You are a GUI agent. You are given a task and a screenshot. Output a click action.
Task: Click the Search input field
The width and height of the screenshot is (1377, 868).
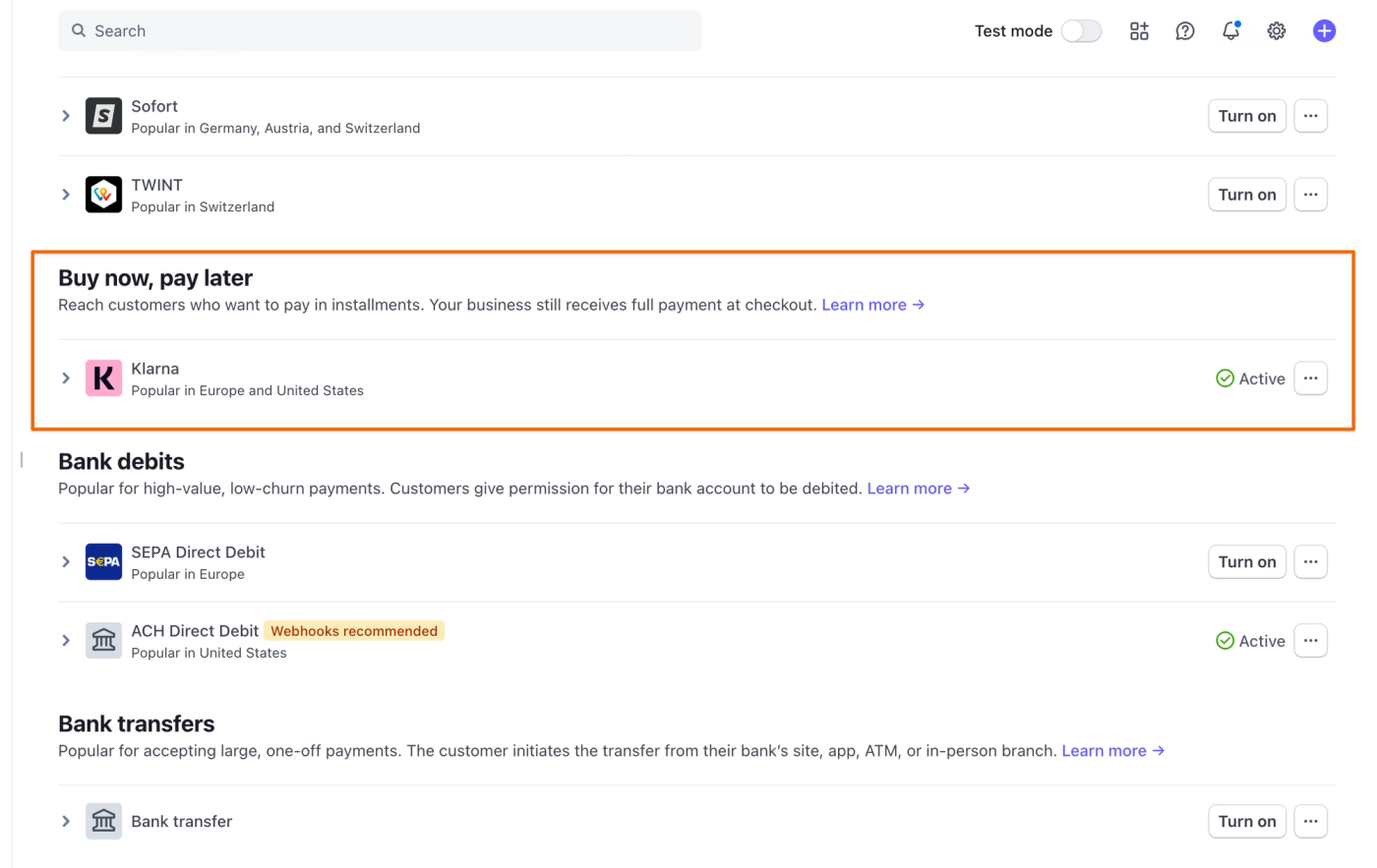(x=380, y=31)
